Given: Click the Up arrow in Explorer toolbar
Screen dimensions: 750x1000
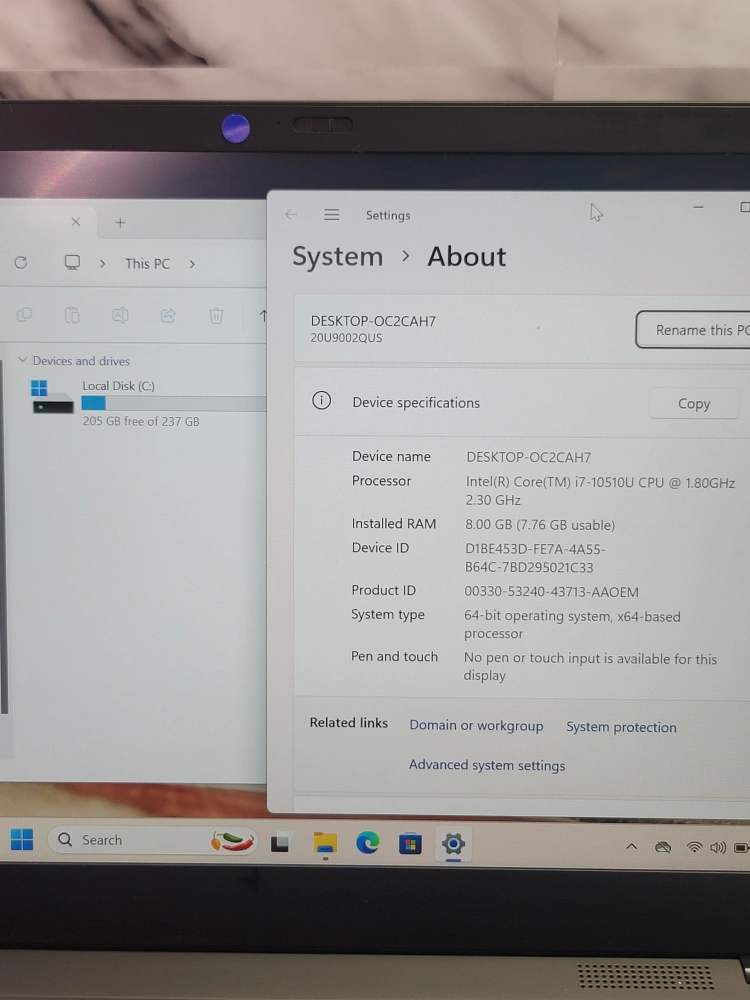Looking at the screenshot, I should (x=263, y=316).
